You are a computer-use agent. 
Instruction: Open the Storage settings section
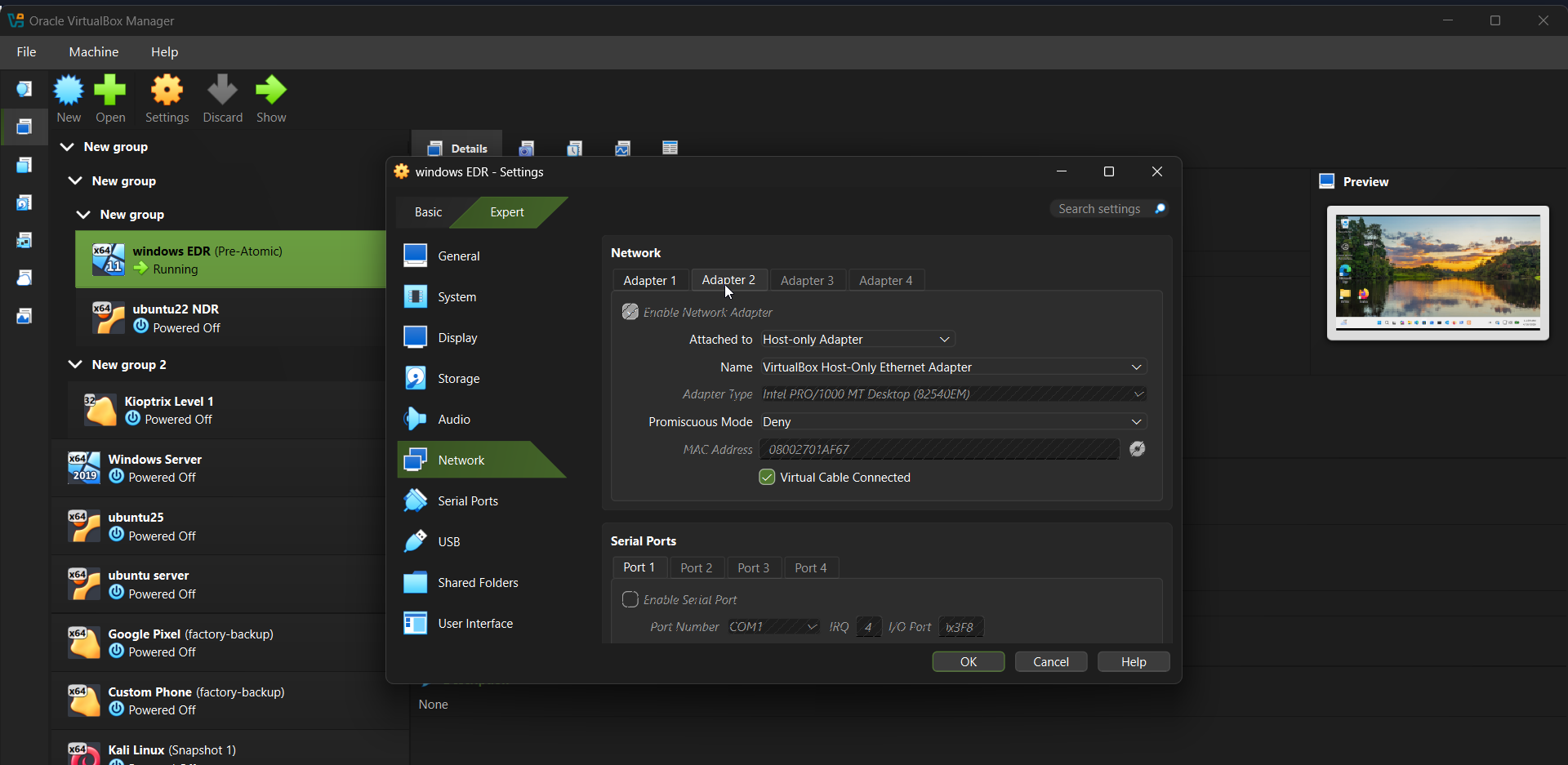coord(458,379)
